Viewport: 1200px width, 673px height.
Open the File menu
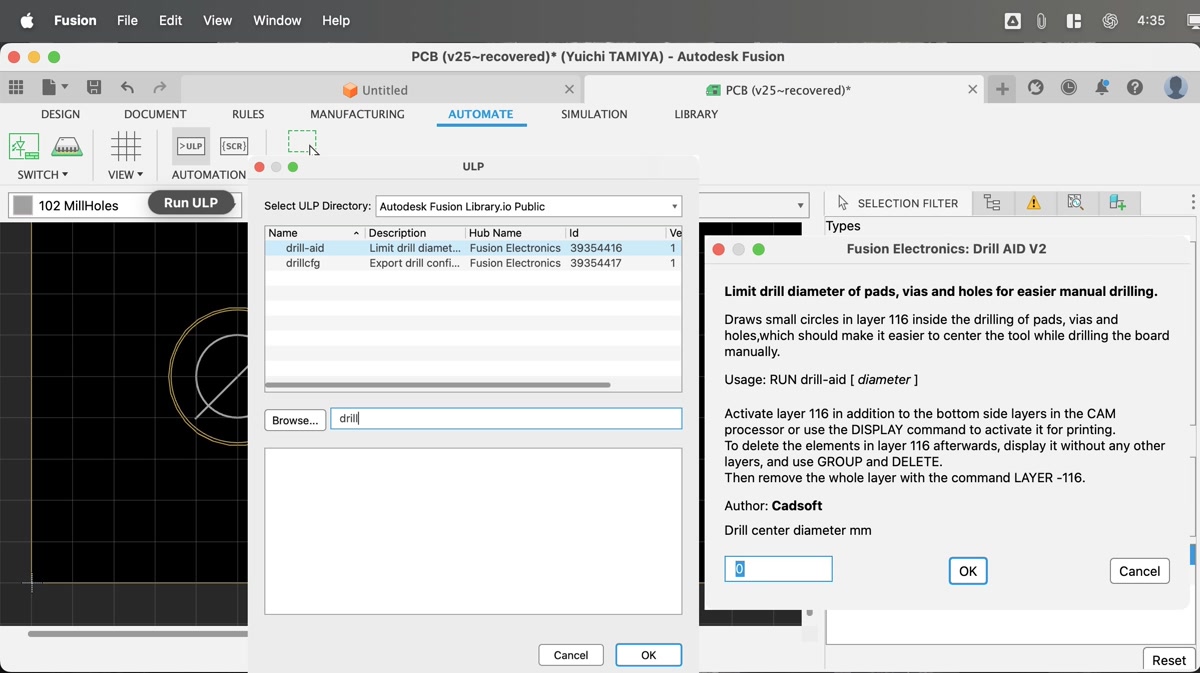(x=127, y=20)
